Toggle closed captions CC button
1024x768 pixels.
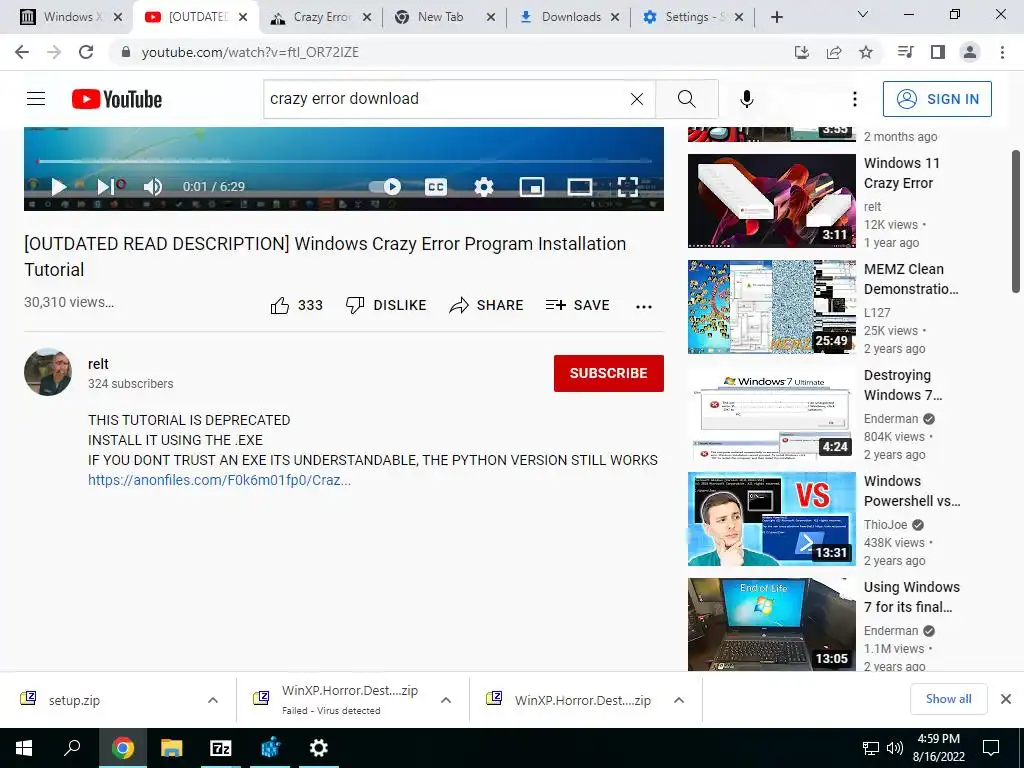point(436,187)
